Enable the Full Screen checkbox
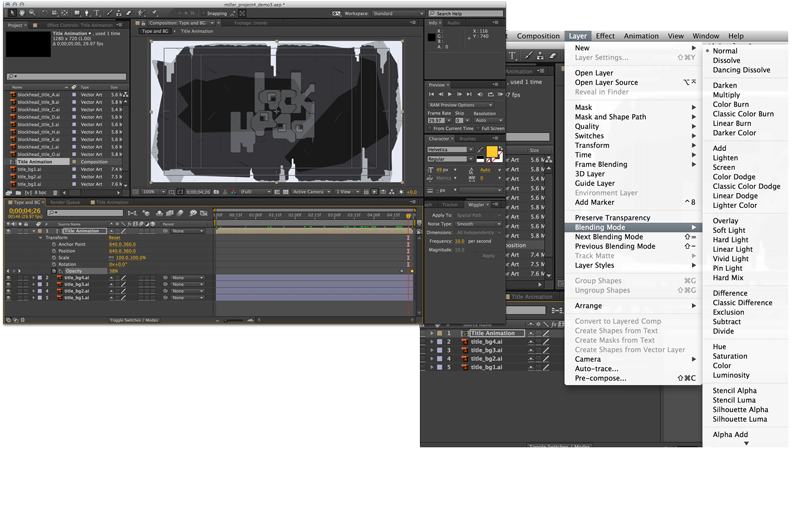 coord(479,129)
